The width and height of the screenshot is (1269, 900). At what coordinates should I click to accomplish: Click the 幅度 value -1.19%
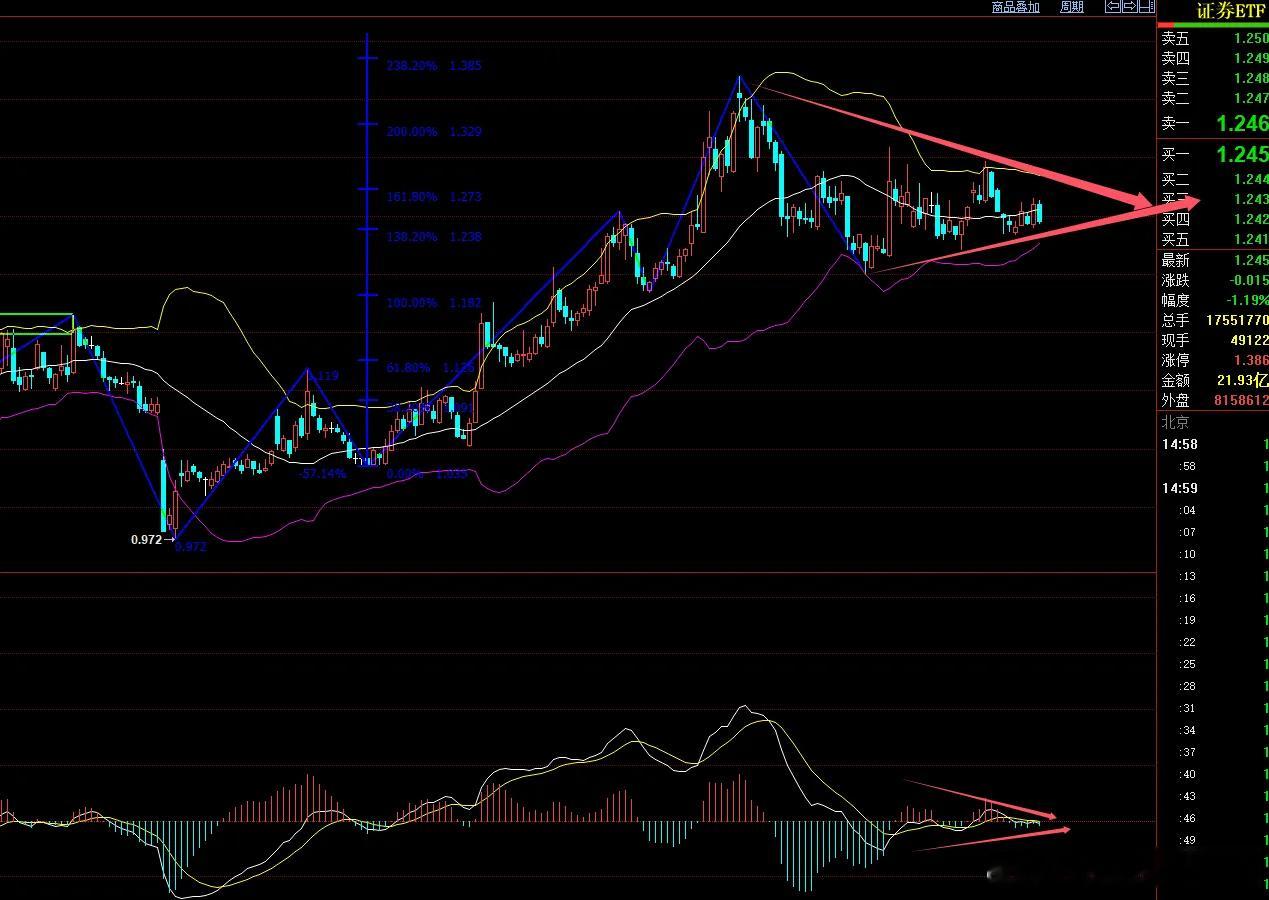[x=1246, y=300]
